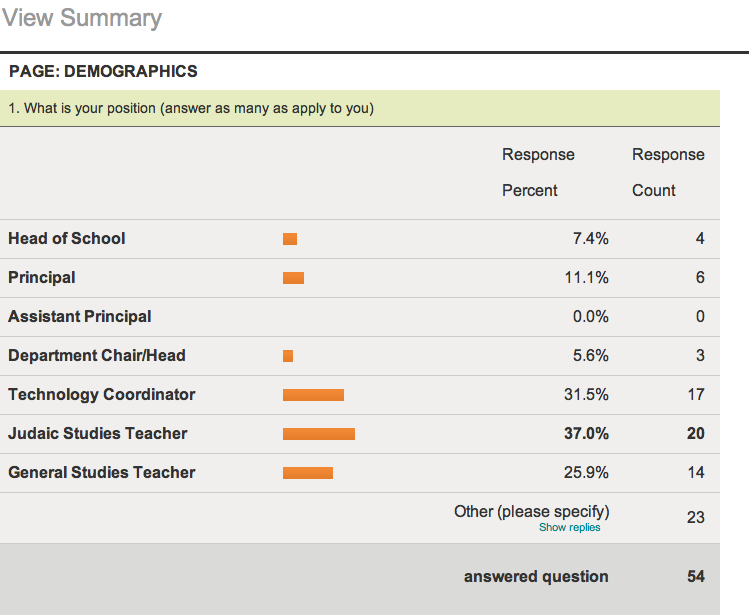Select the Assistant Principal row label
The image size is (749, 615).
[x=80, y=316]
